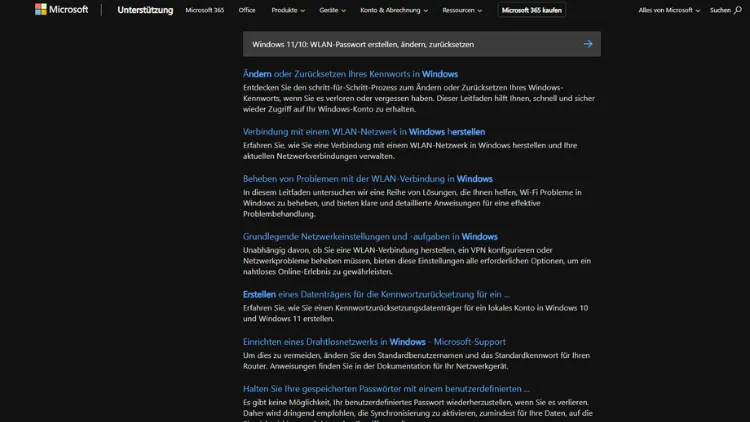Open 'Verbindung mit einem WLAN-Netzwerk' result
The height and width of the screenshot is (422, 750).
(x=364, y=132)
